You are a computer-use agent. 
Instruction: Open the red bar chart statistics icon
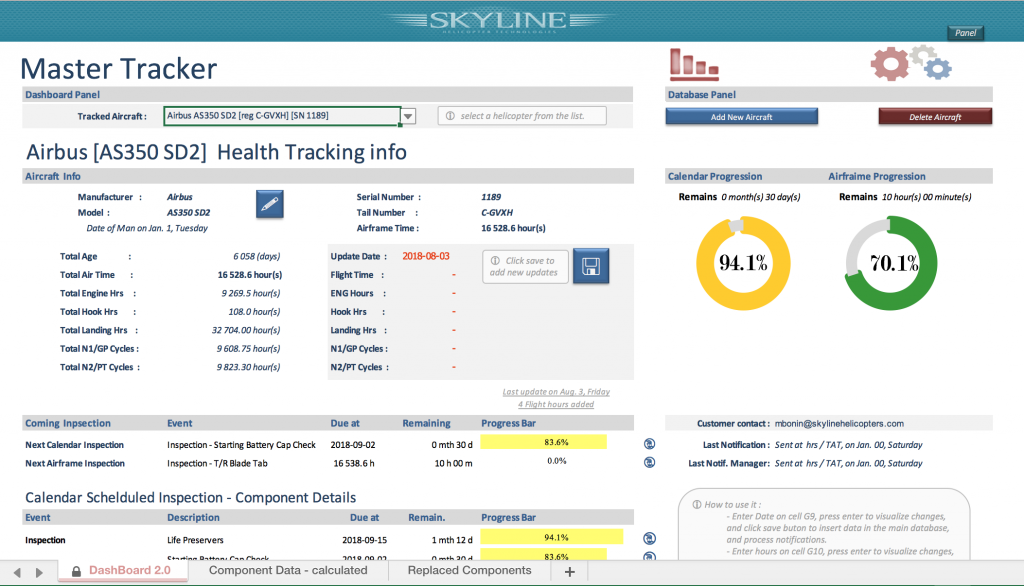click(x=694, y=64)
